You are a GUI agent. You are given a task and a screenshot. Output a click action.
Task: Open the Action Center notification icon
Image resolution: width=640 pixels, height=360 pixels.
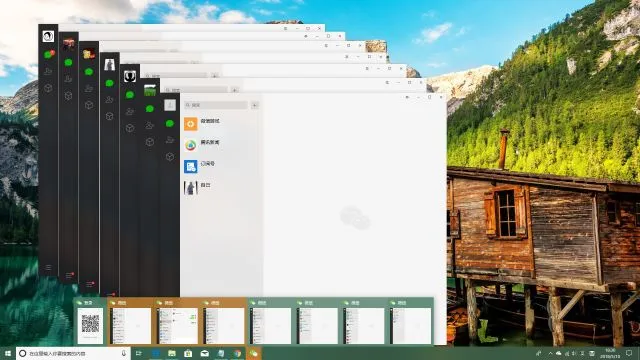pyautogui.click(x=629, y=353)
